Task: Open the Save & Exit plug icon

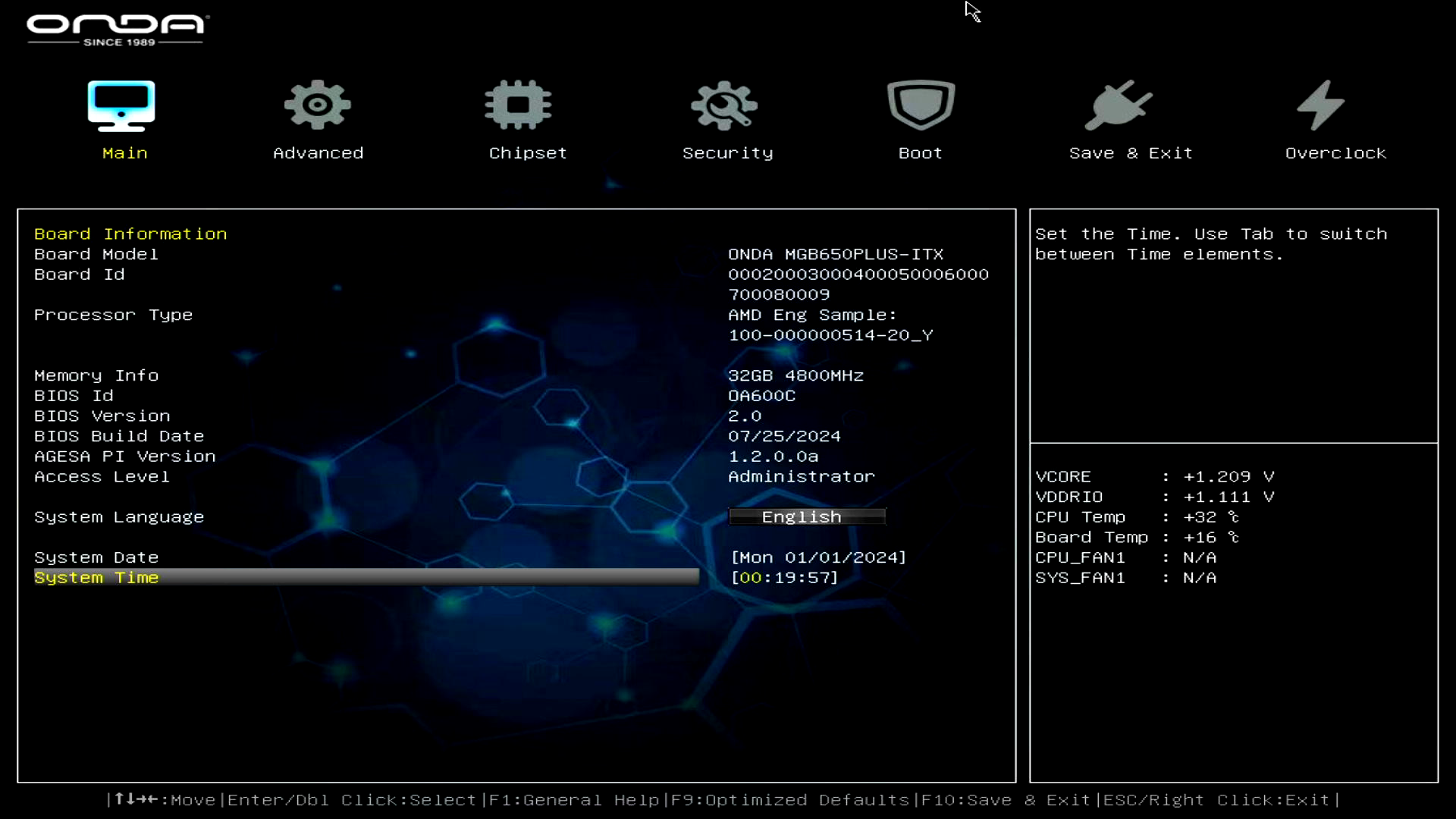Action: coord(1118,105)
